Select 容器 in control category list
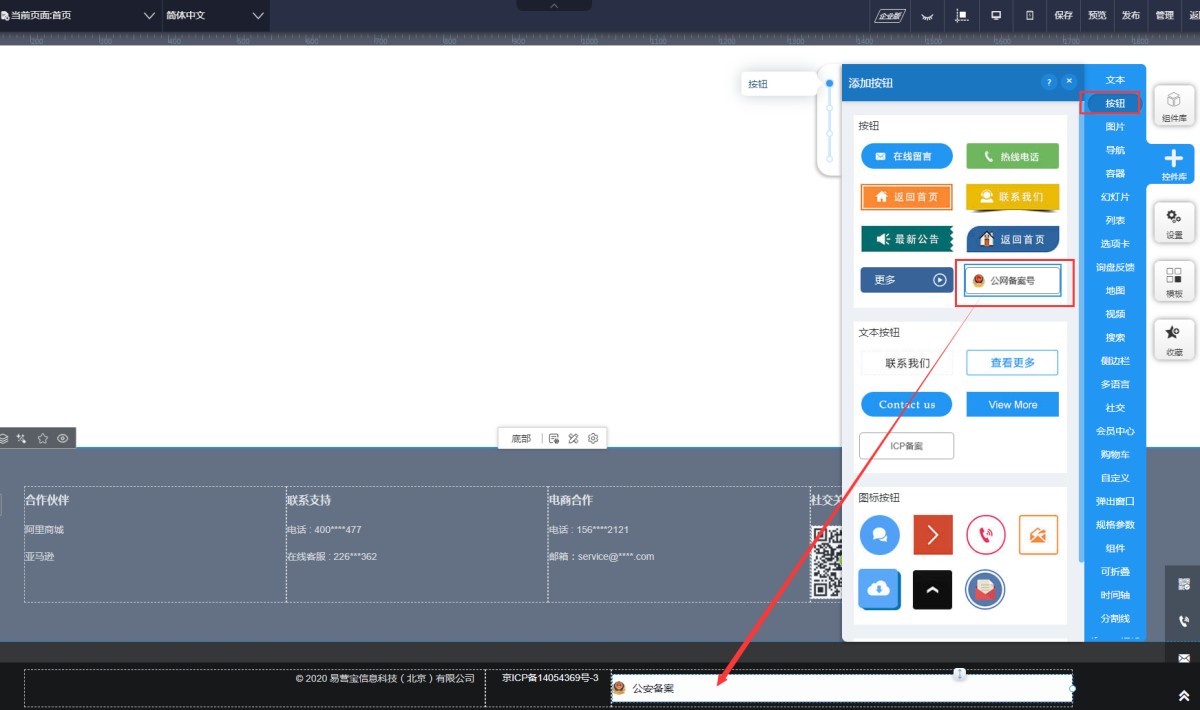This screenshot has width=1200, height=710. (x=1115, y=174)
